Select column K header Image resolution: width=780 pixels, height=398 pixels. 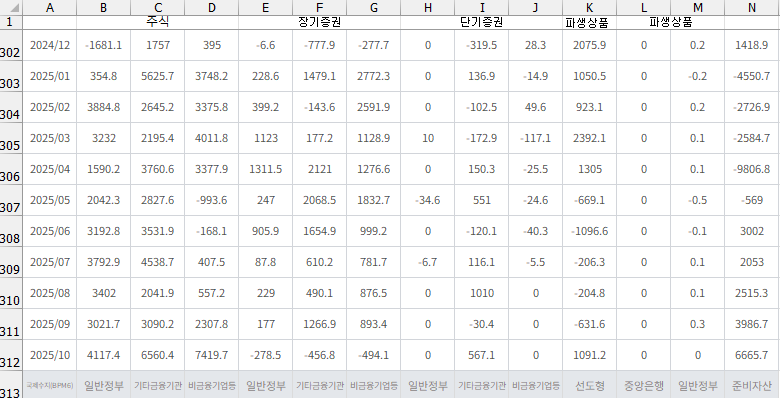(589, 7)
